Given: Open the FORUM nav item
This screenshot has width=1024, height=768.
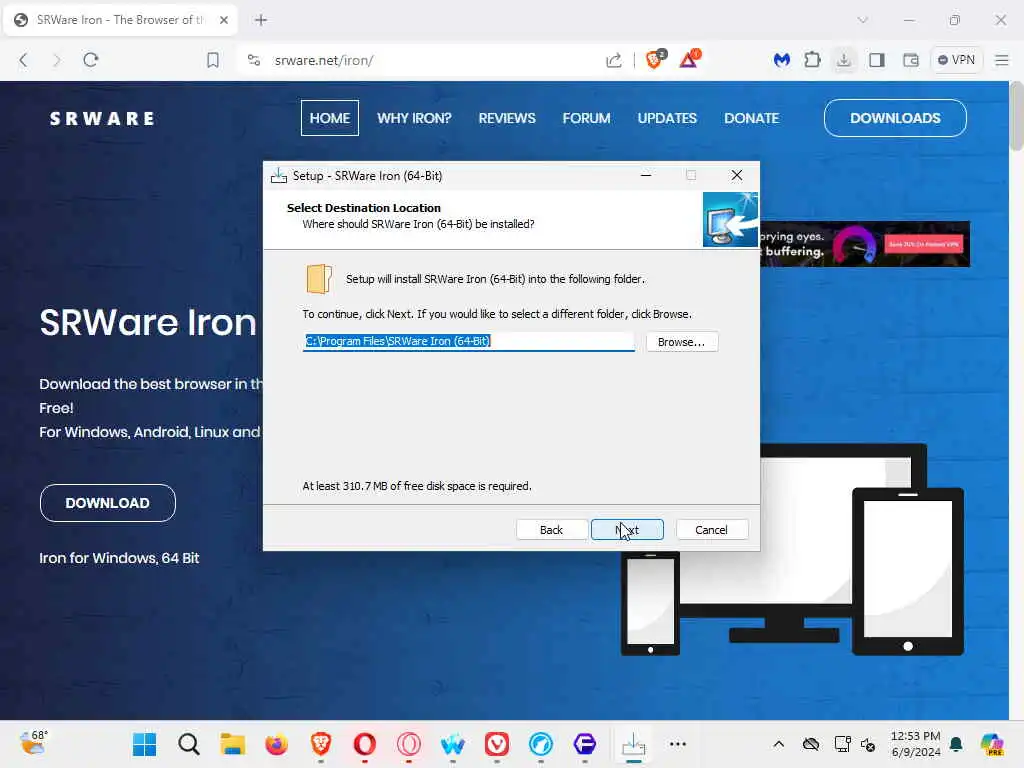Looking at the screenshot, I should [x=586, y=118].
